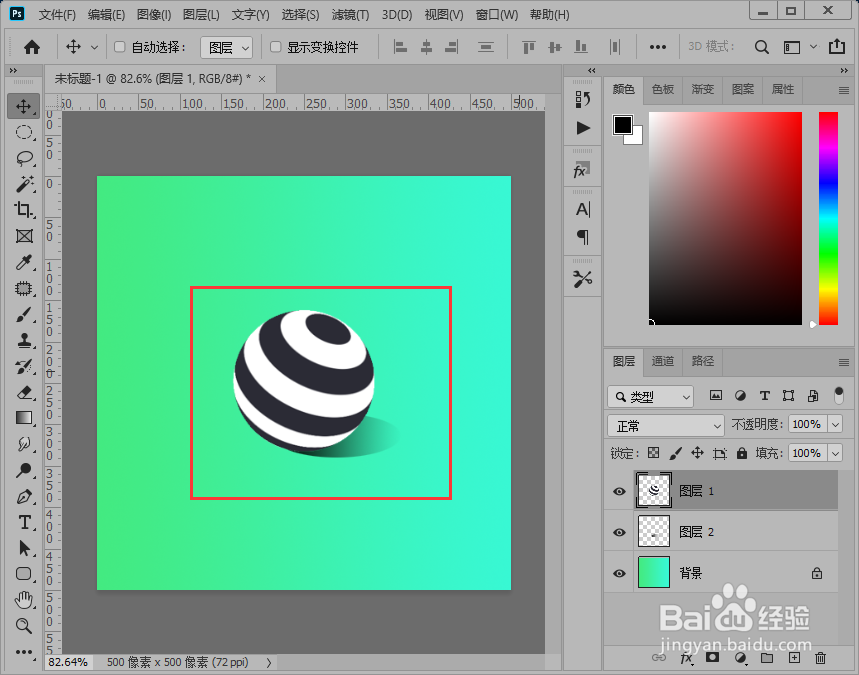Delete layer using trash icon
This screenshot has height=675, width=859.
[x=820, y=658]
